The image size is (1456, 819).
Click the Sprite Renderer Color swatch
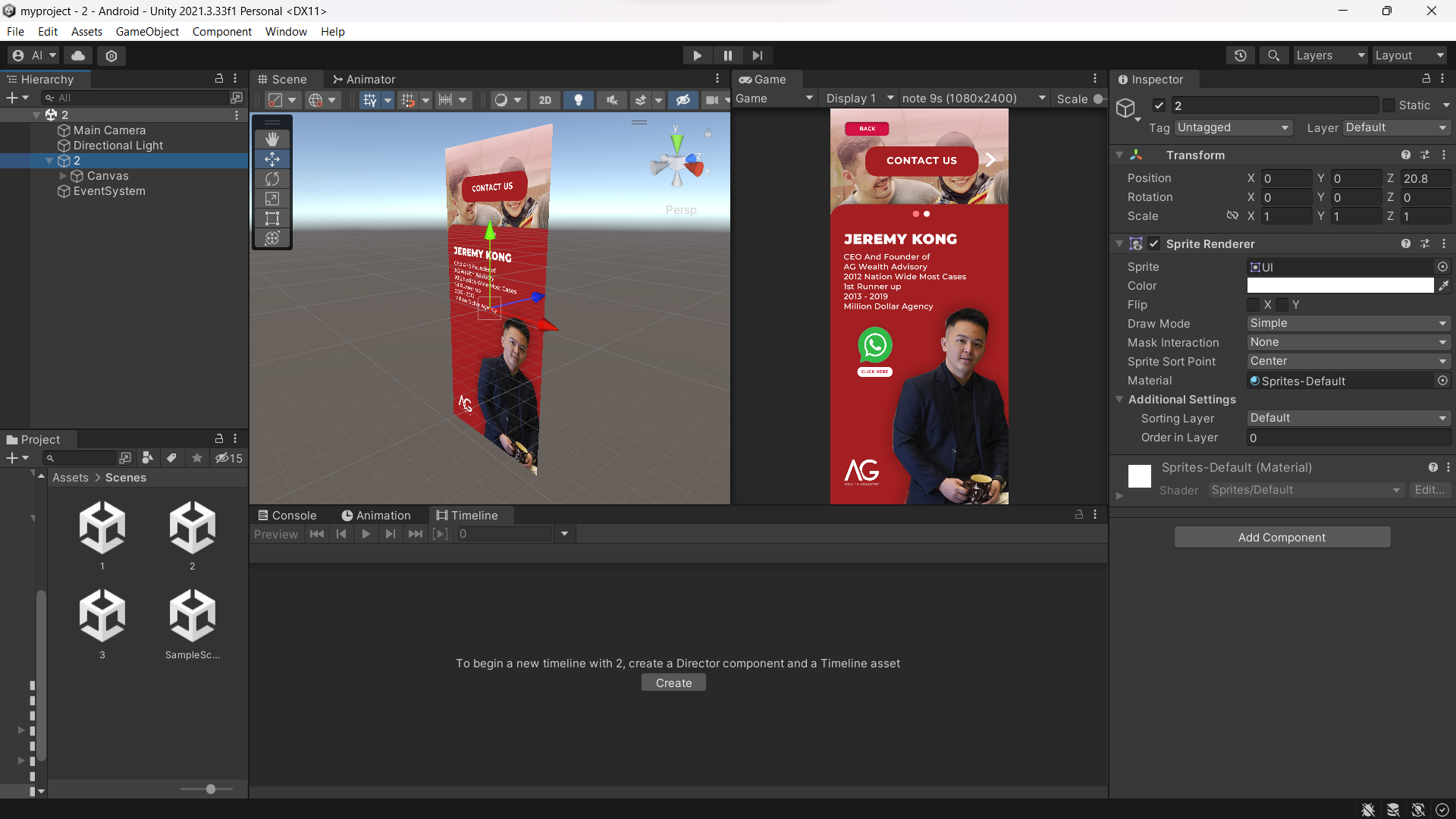pyautogui.click(x=1340, y=285)
